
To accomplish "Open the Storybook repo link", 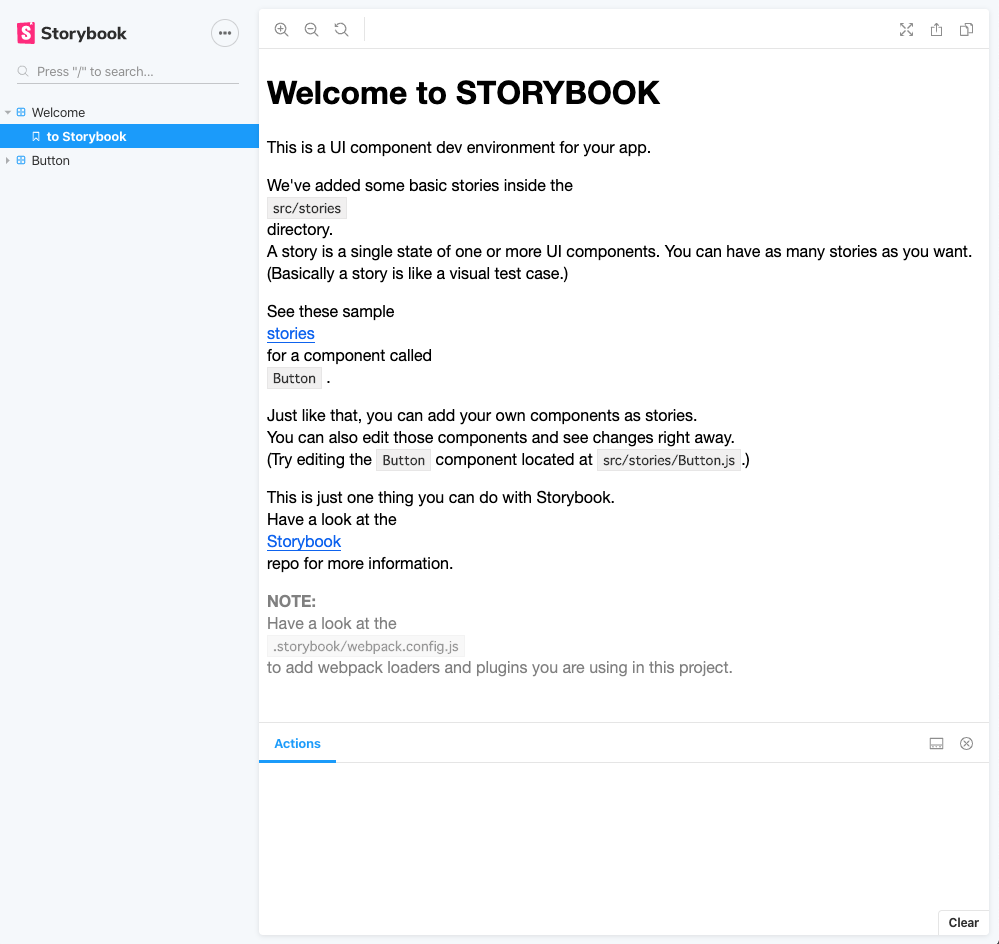I will pyautogui.click(x=304, y=541).
